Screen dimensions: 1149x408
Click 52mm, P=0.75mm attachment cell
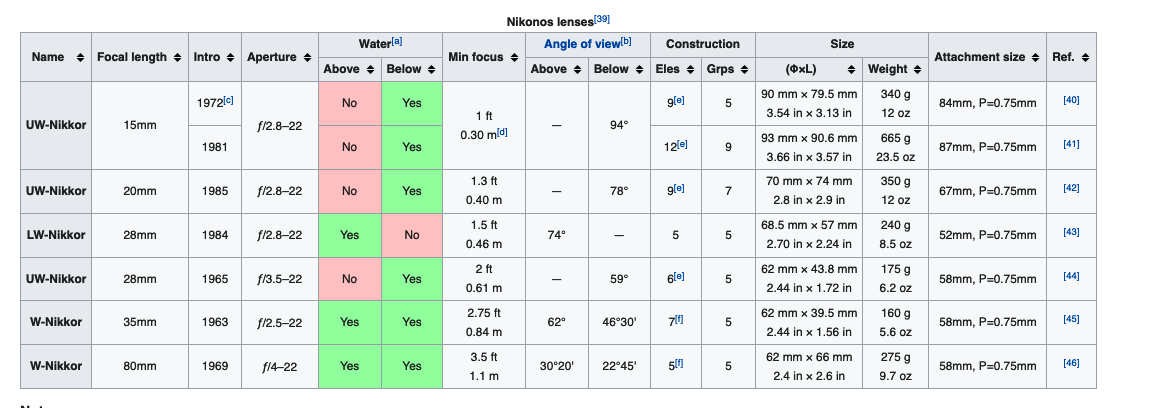(988, 235)
